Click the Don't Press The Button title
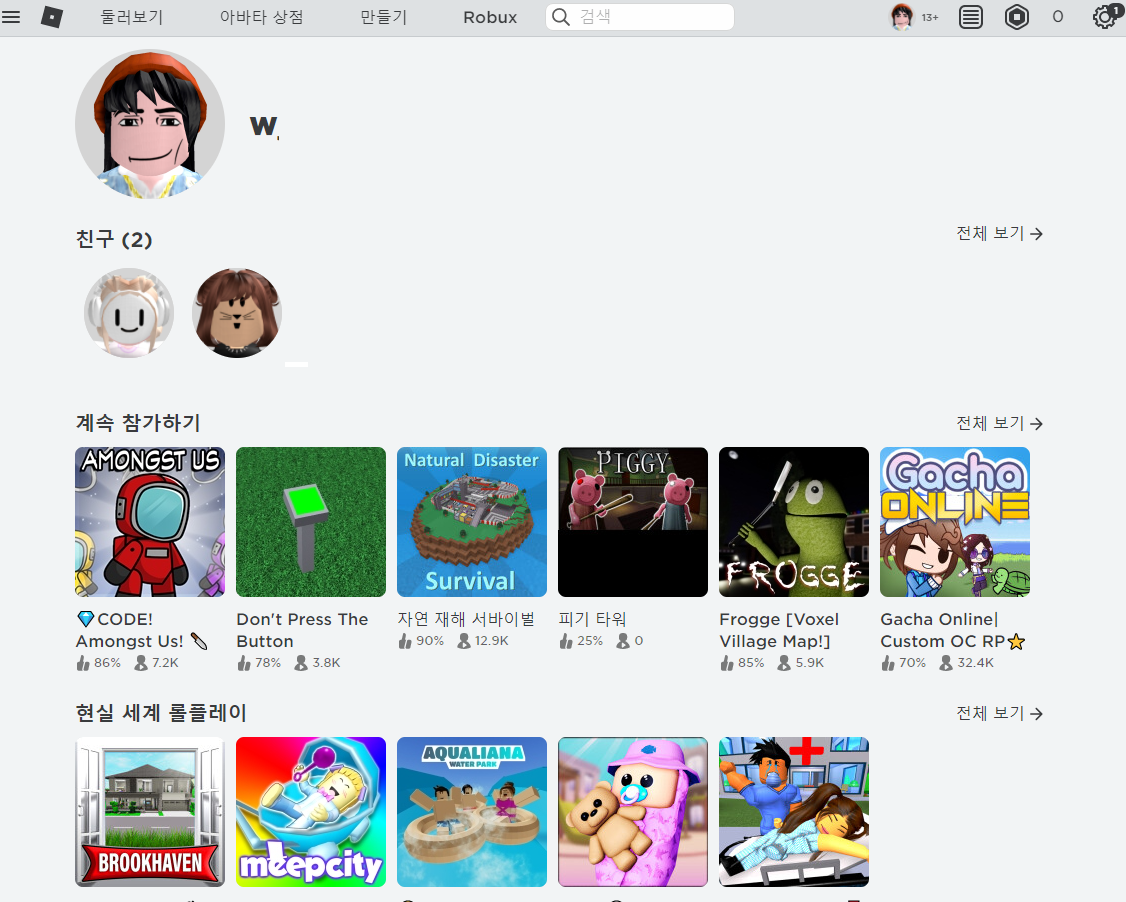The width and height of the screenshot is (1126, 902). click(302, 630)
